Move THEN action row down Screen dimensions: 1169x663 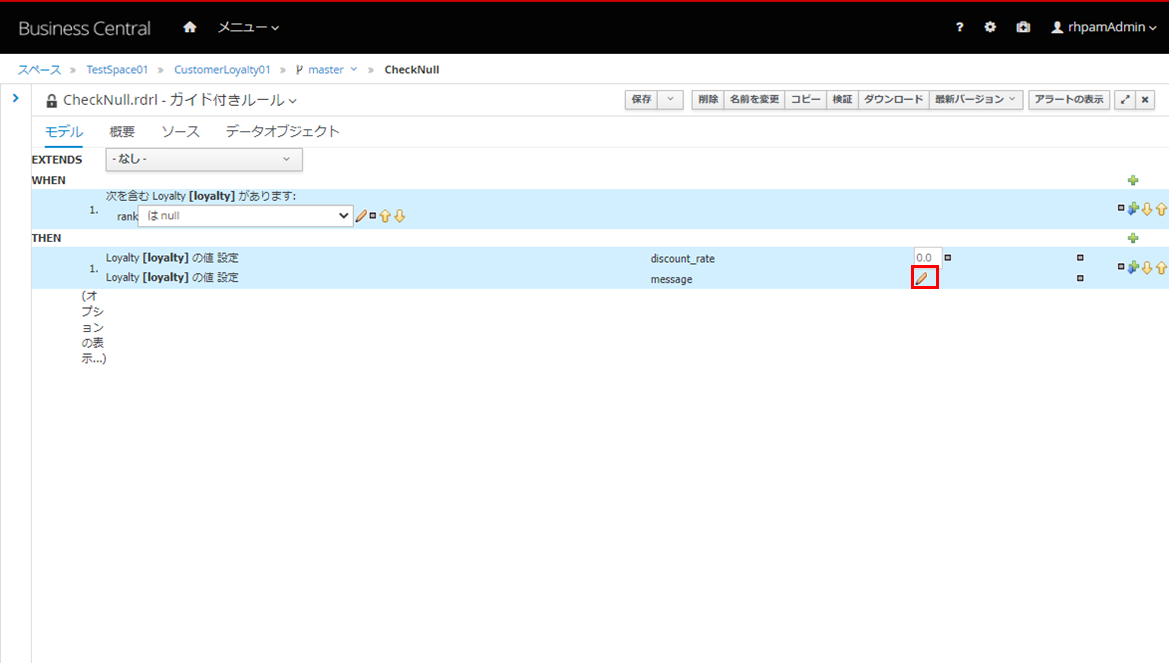click(1147, 267)
